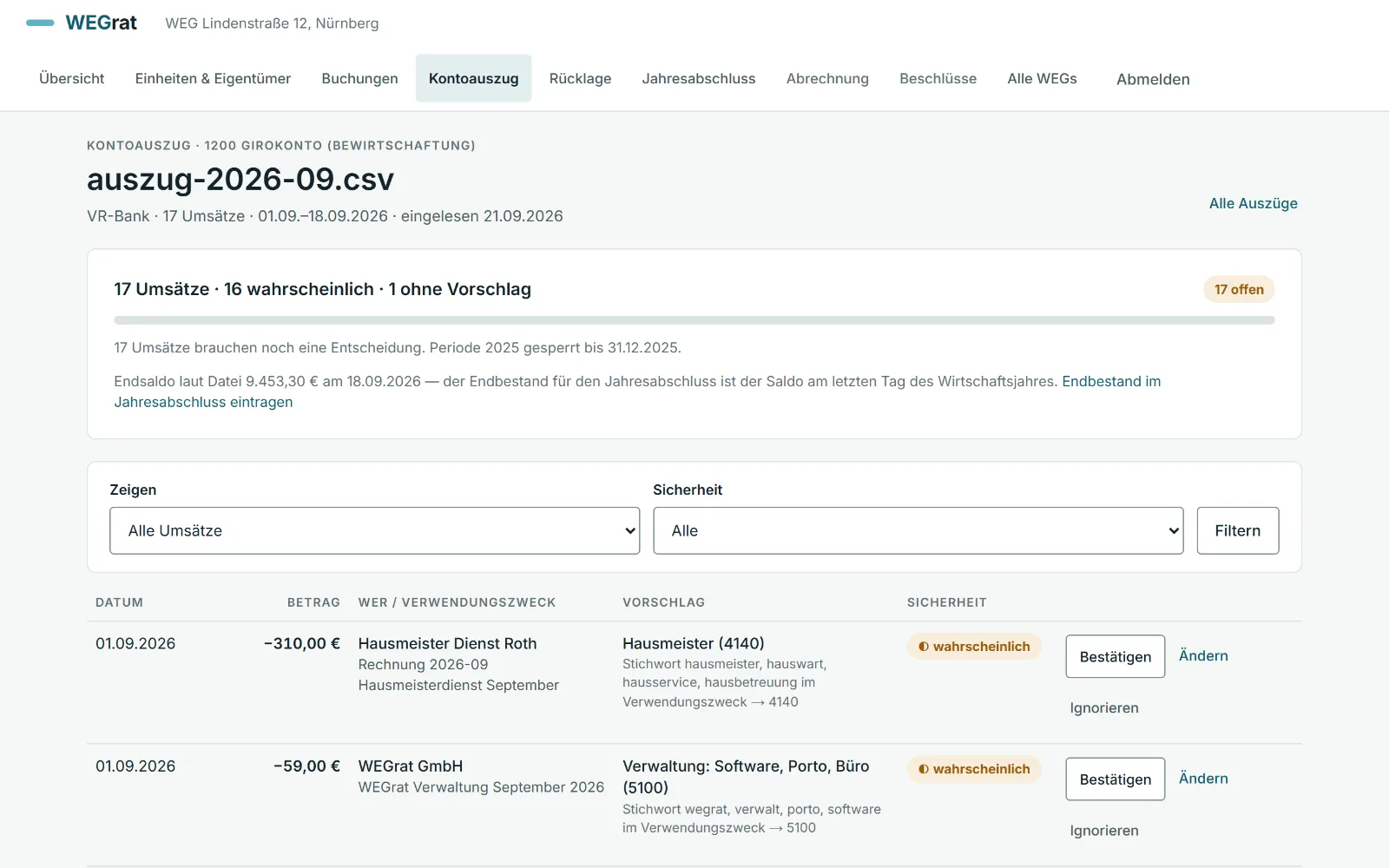Click the auszug-2026-09.csv heading
This screenshot has width=1389, height=868.
[240, 179]
